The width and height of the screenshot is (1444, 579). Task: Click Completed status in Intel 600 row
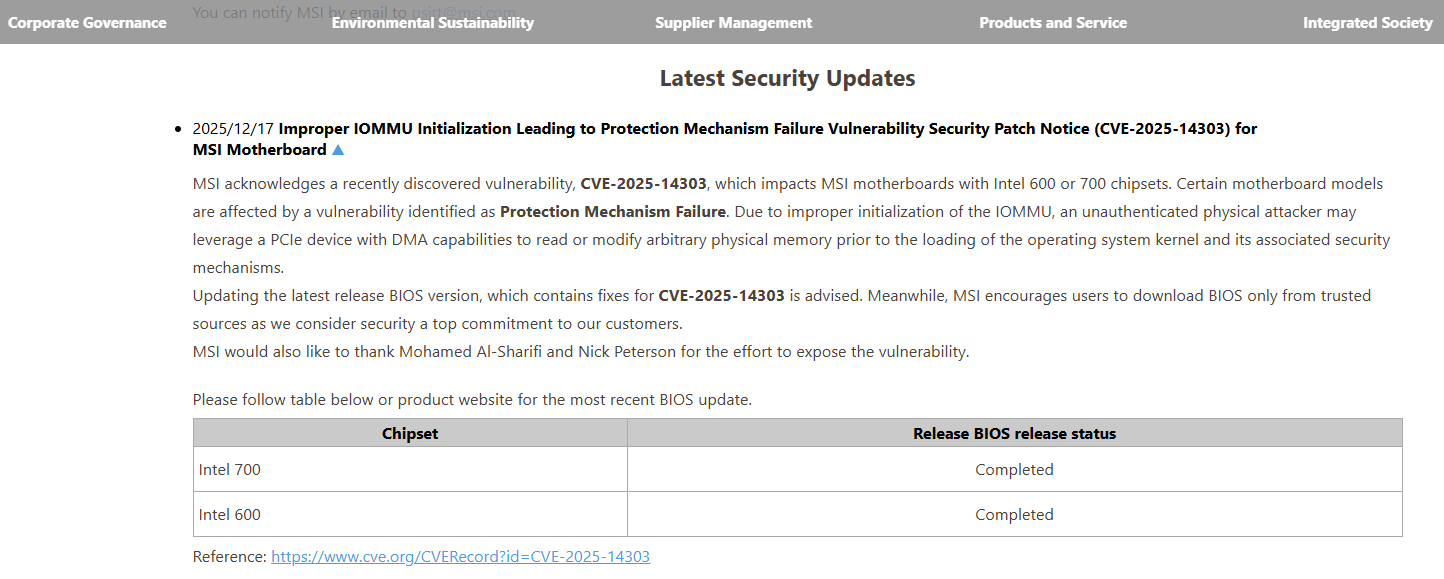click(1014, 515)
